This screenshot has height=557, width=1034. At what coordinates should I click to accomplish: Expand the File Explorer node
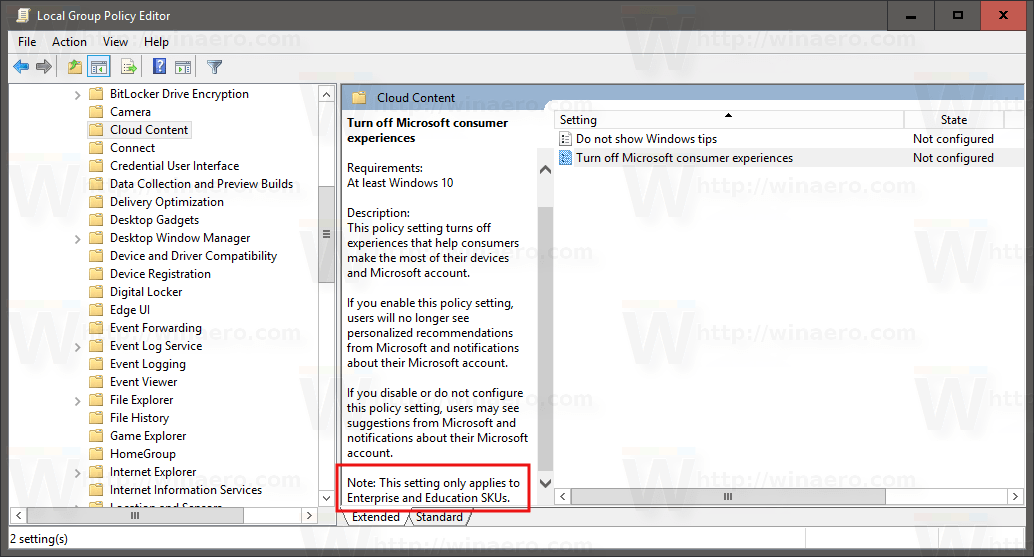click(x=77, y=401)
